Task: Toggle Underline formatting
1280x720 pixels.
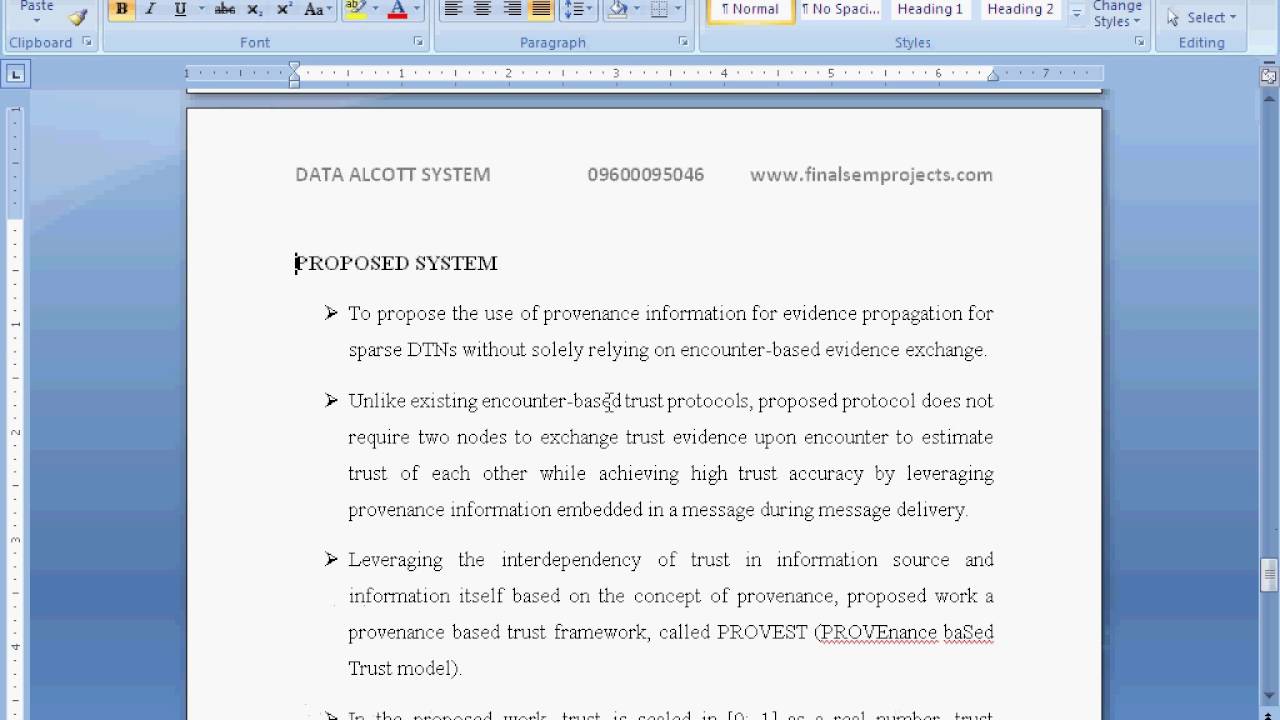Action: (x=180, y=10)
